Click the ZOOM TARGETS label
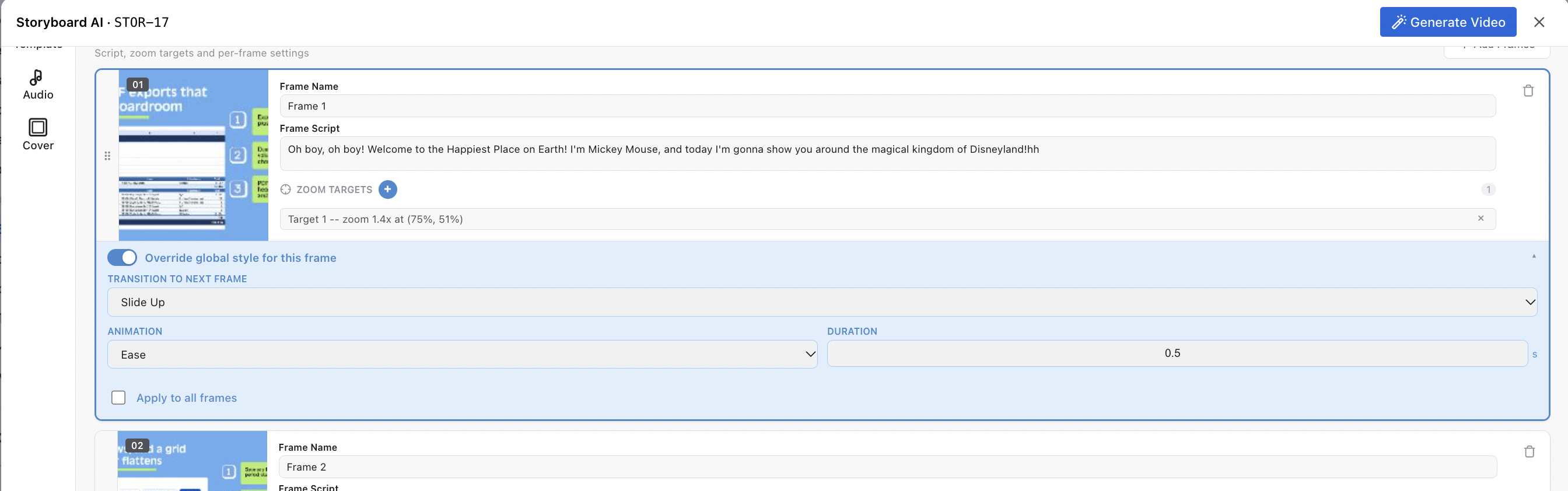 tap(334, 190)
